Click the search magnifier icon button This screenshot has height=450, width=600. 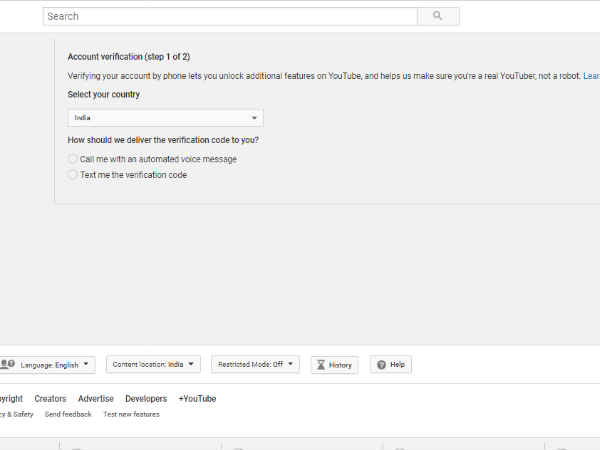point(438,16)
